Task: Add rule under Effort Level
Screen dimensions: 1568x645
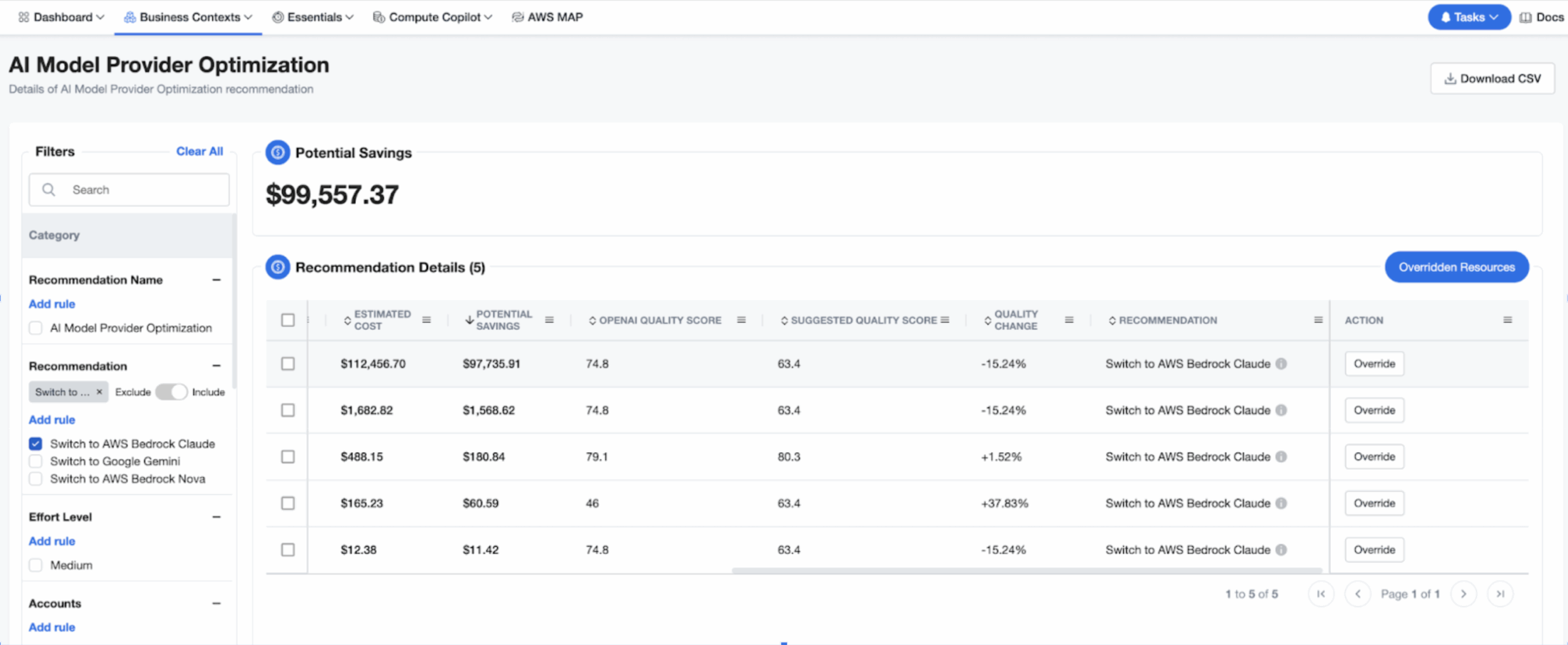Action: coord(52,541)
